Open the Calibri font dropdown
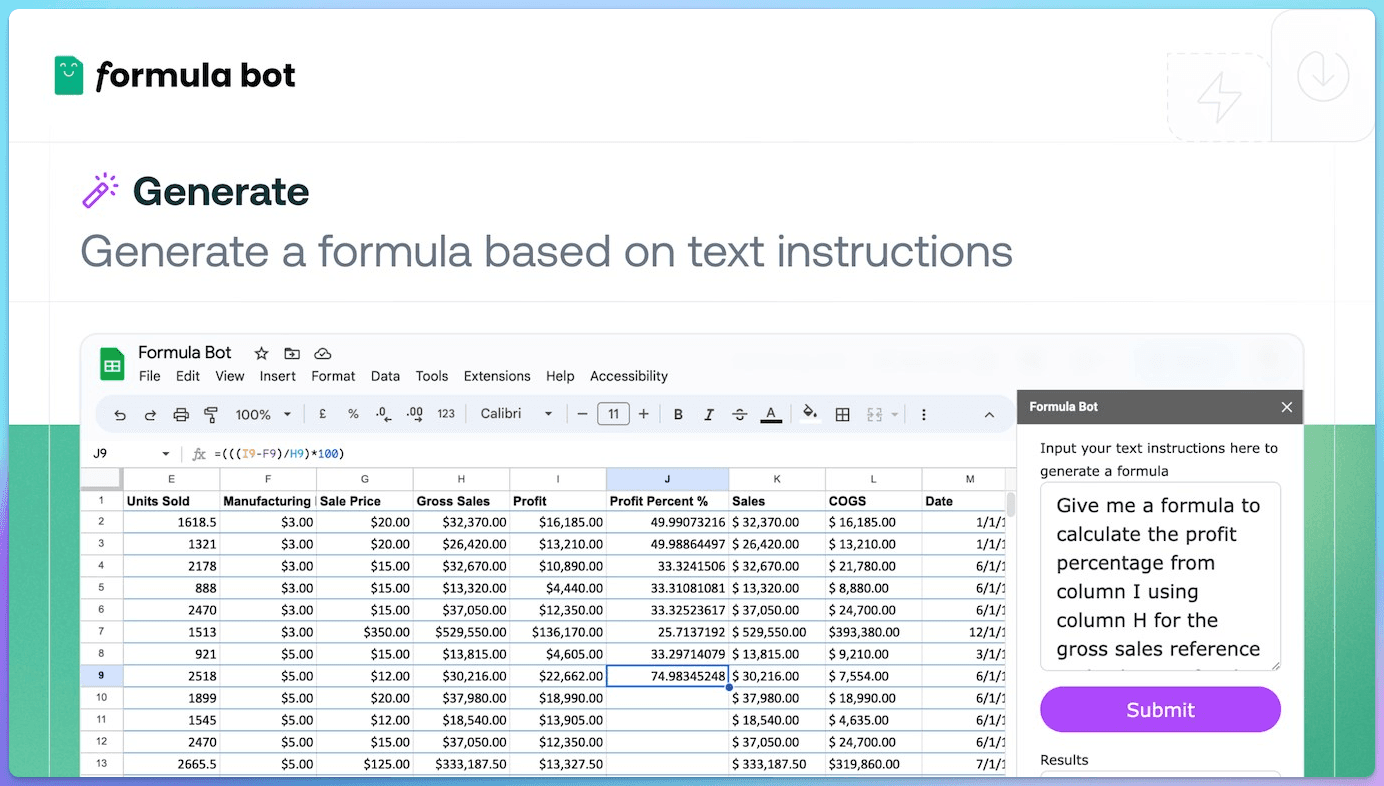The image size is (1384, 786). tap(516, 413)
